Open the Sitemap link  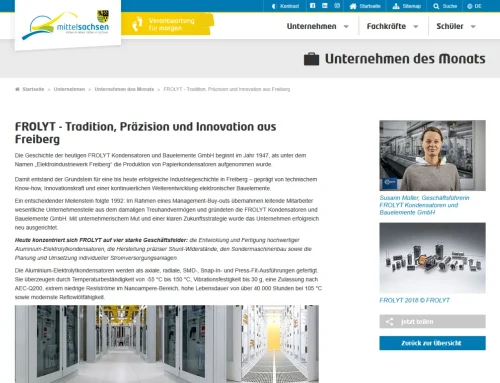(407, 6)
